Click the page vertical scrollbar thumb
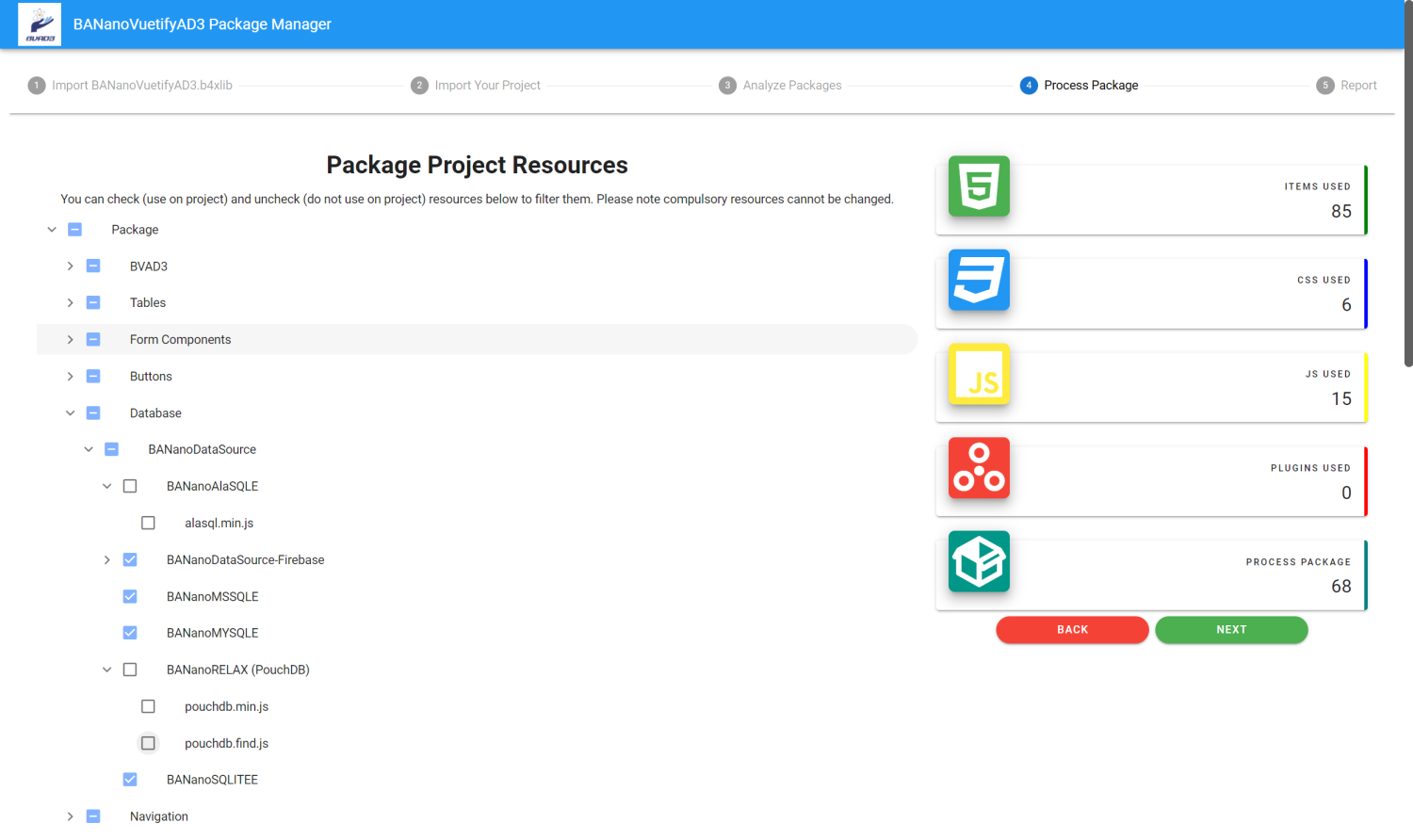 point(1408,184)
